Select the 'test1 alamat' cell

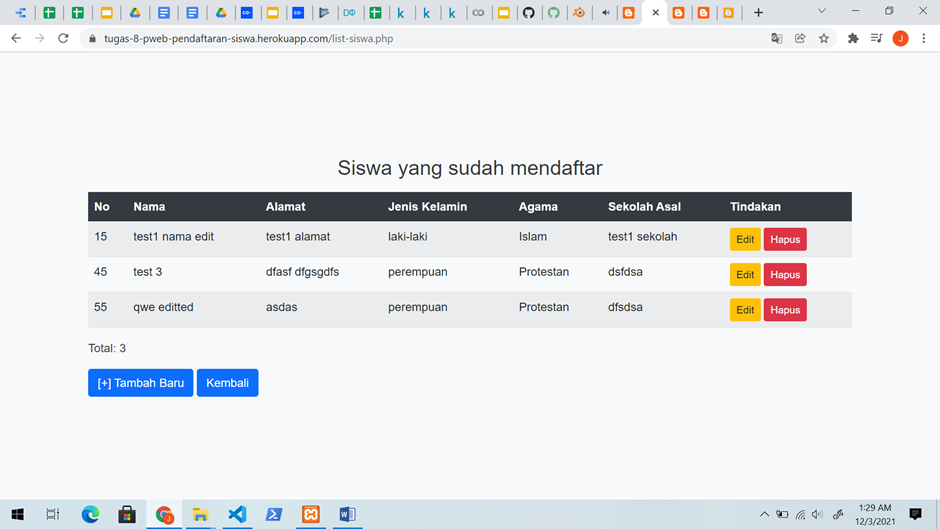(298, 237)
